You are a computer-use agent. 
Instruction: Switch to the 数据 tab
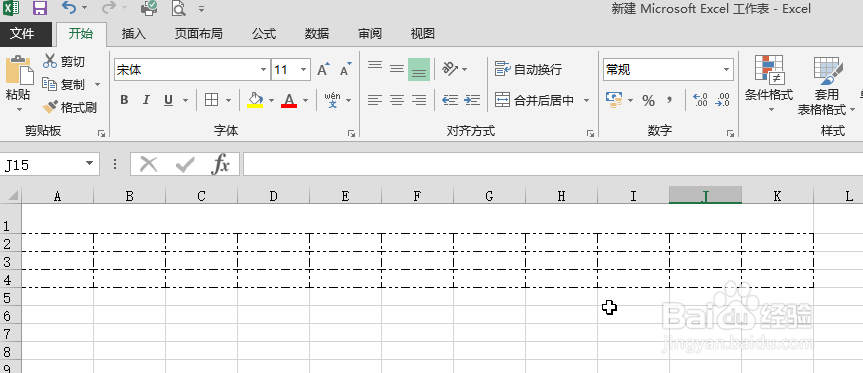(317, 34)
